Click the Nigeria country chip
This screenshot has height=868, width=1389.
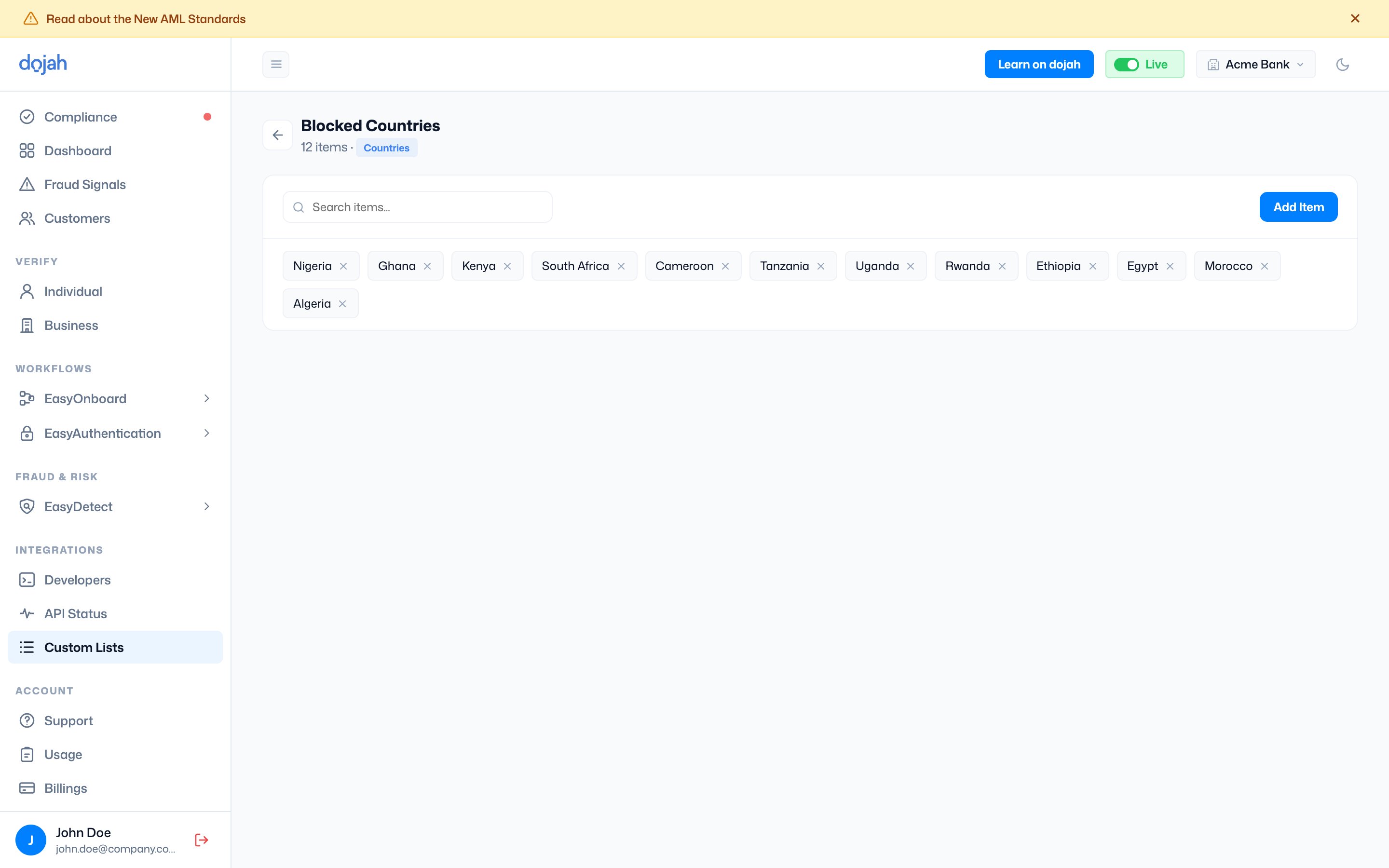(x=321, y=266)
